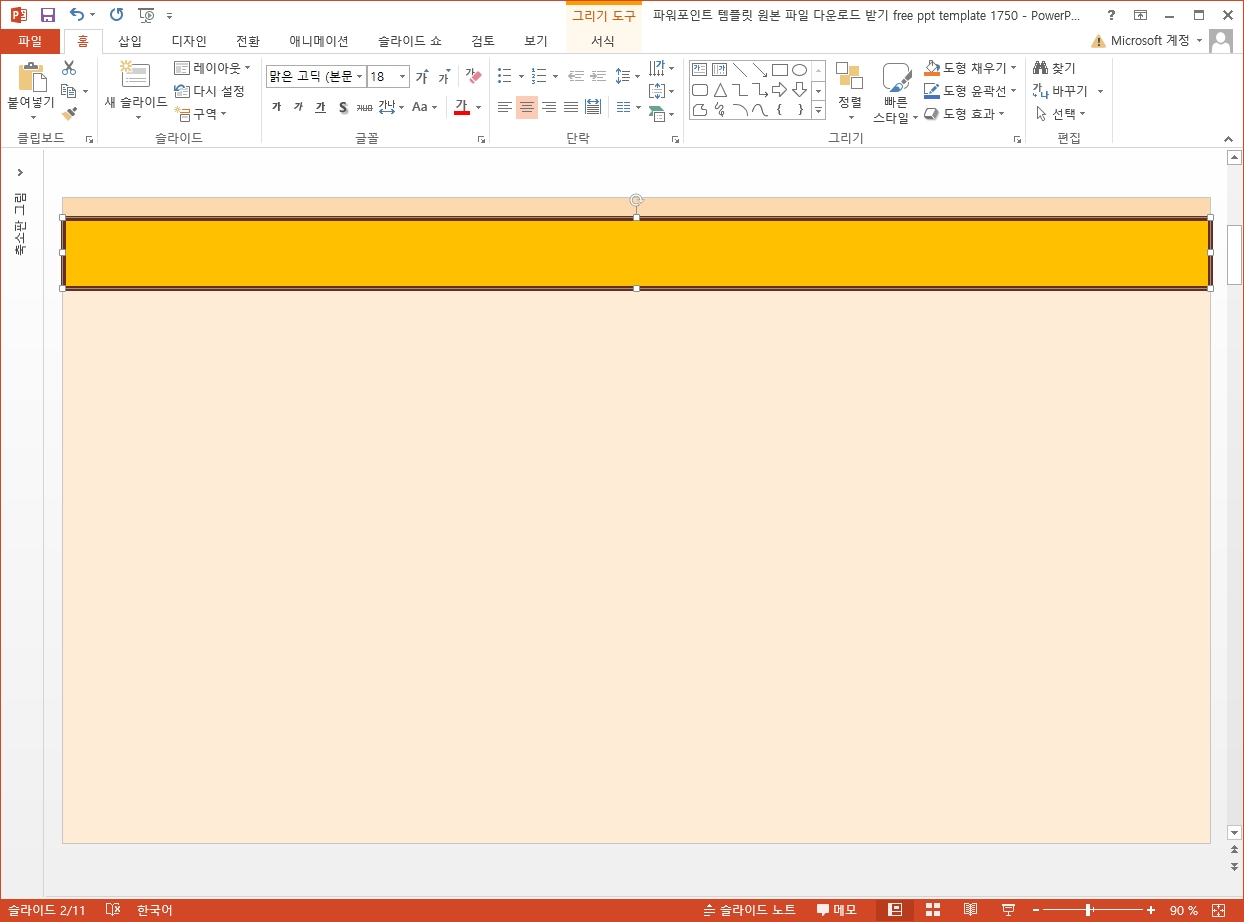Click the font color red swatch button
Viewport: 1244px width, 922px height.
pyautogui.click(x=462, y=107)
